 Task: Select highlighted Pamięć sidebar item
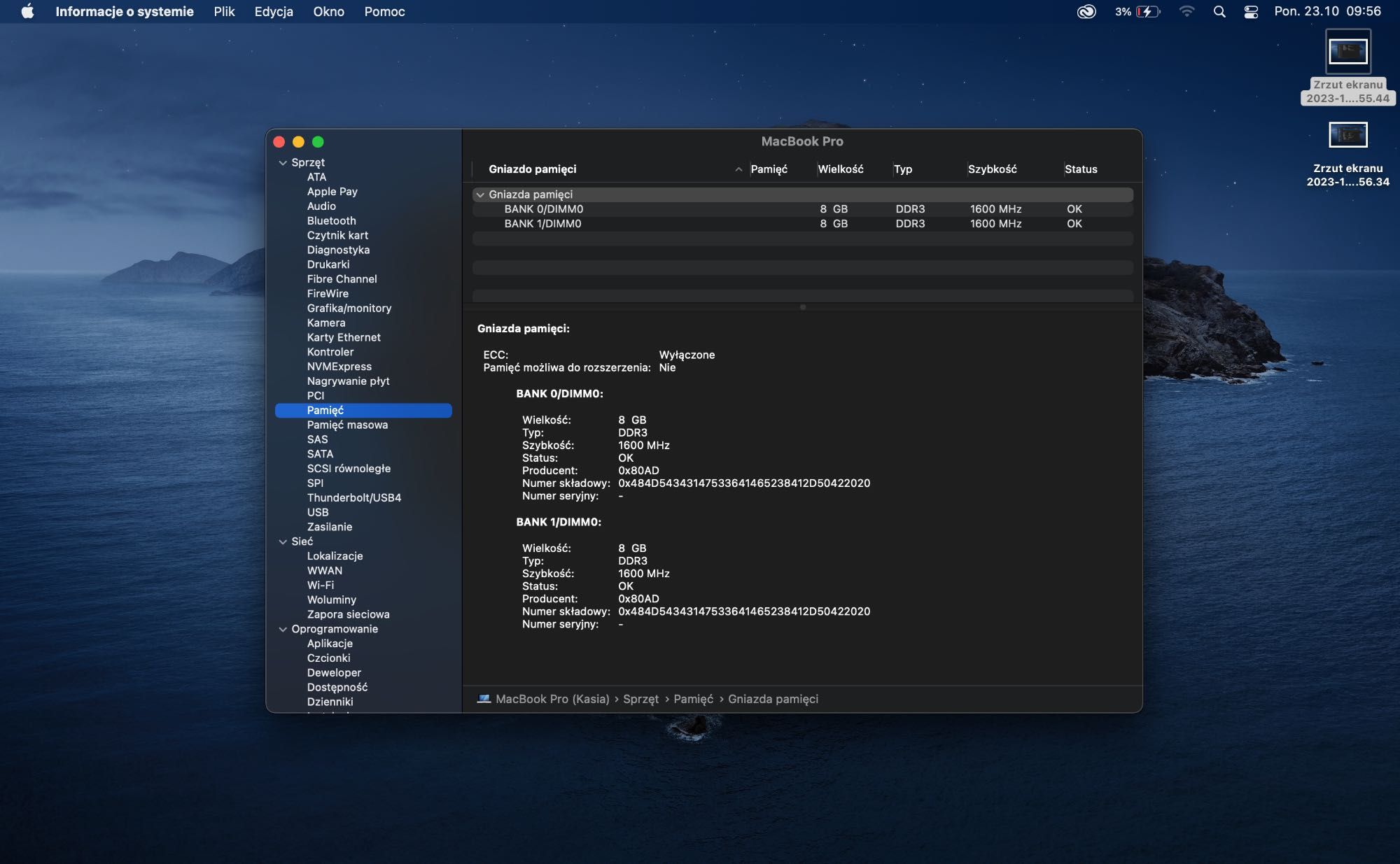(363, 411)
